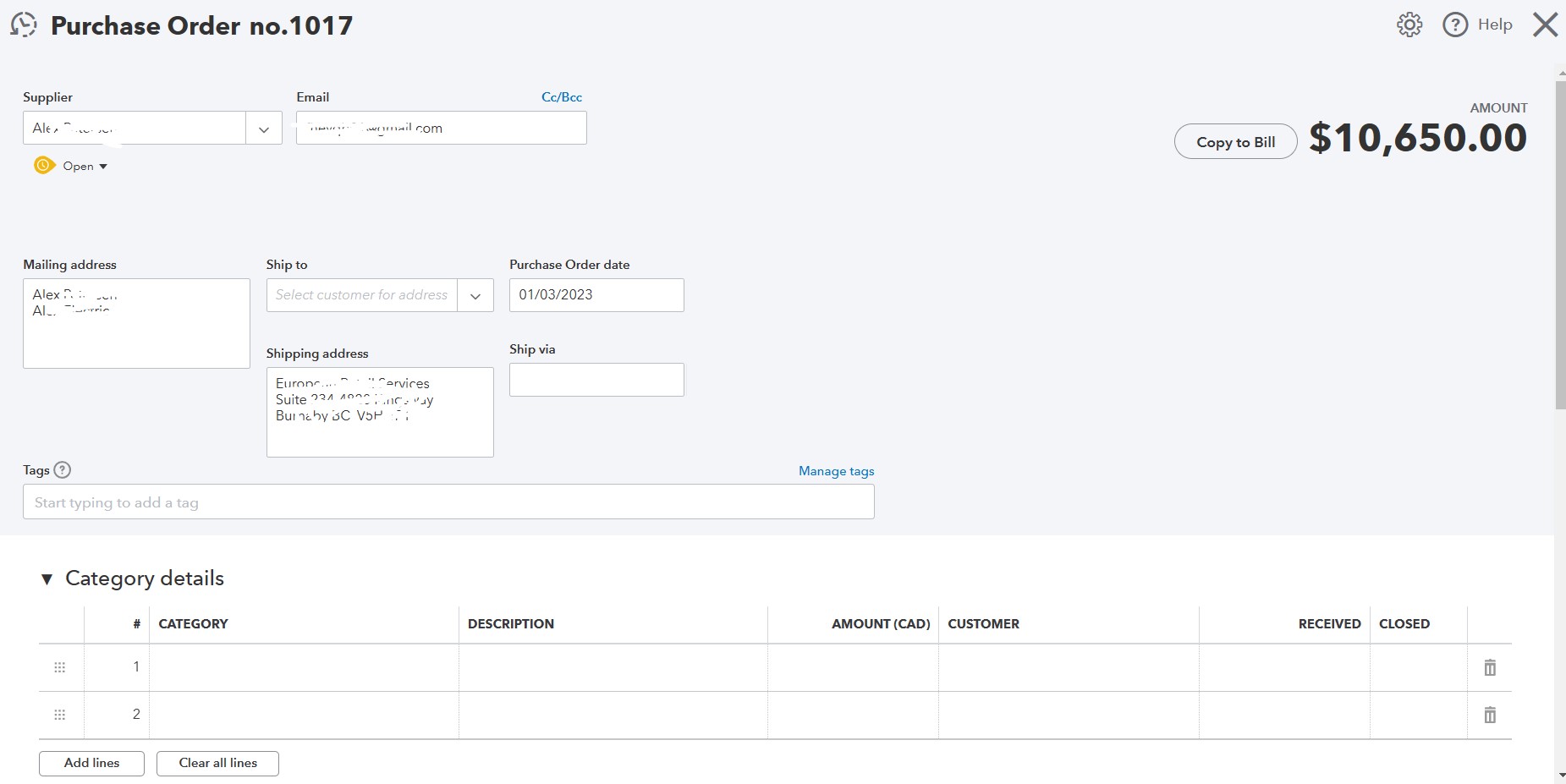Click the Purchase Order no.1017 title
1566x784 pixels.
[202, 25]
